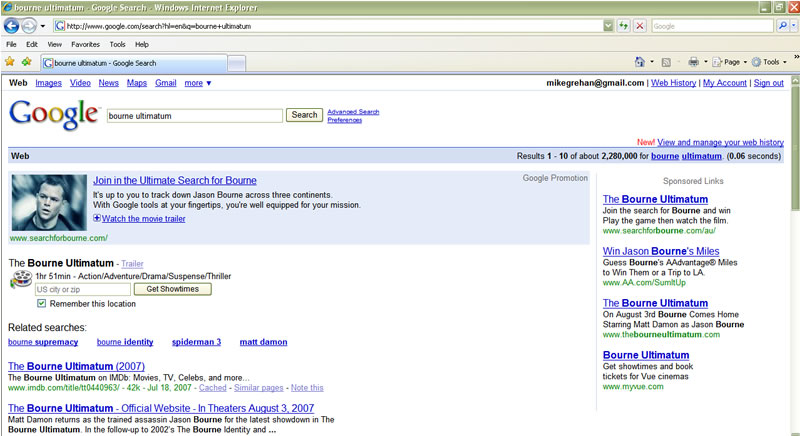Expand toolbar overflow chevron at far right

pos(796,57)
